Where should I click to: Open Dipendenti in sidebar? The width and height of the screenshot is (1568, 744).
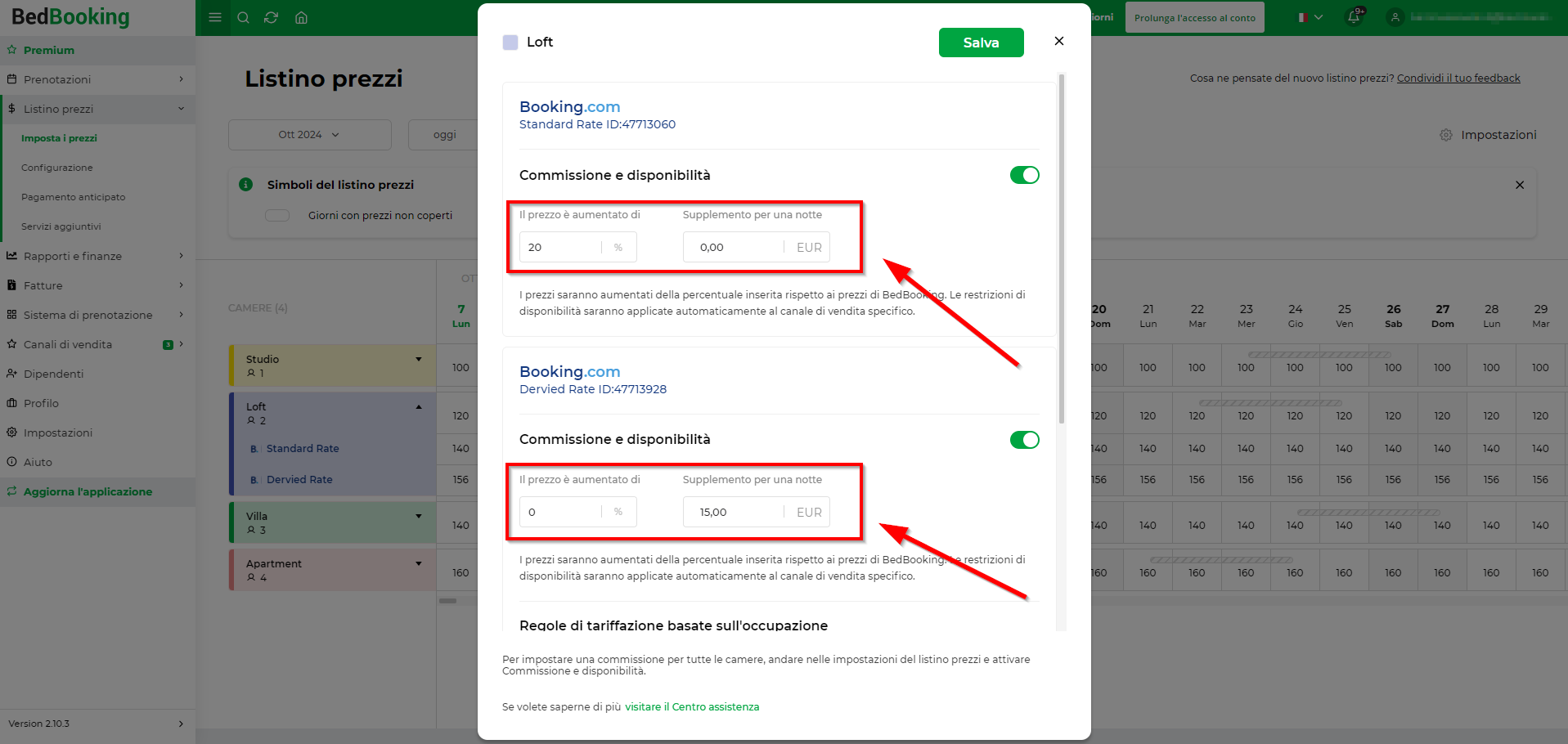point(97,374)
